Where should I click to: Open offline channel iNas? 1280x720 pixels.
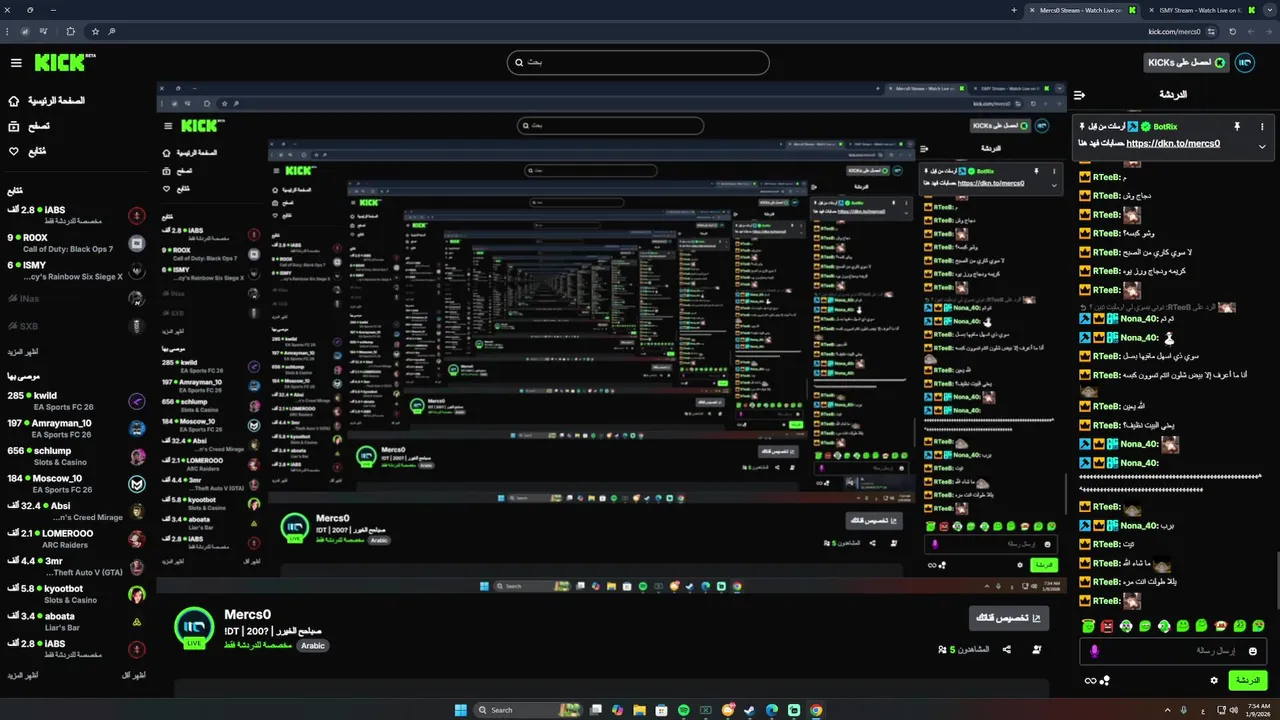pyautogui.click(x=75, y=298)
